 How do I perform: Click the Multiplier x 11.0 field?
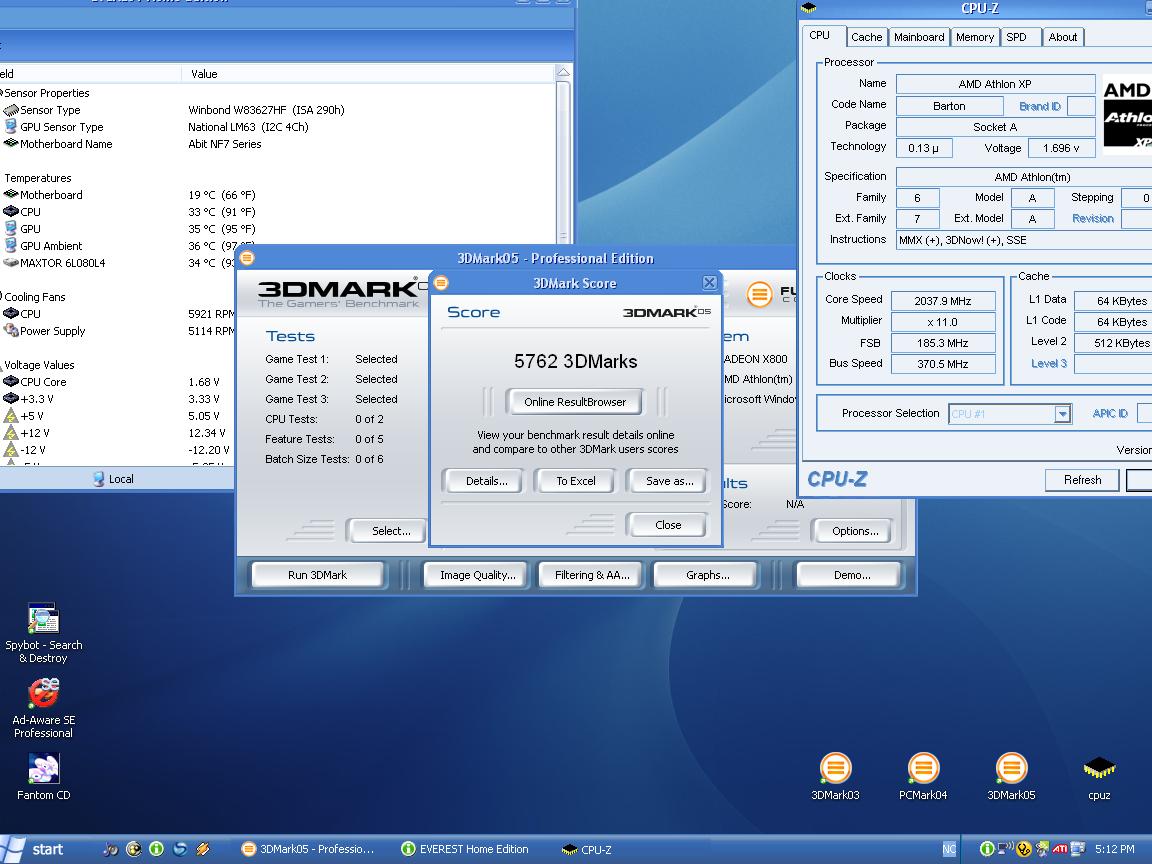tap(943, 322)
